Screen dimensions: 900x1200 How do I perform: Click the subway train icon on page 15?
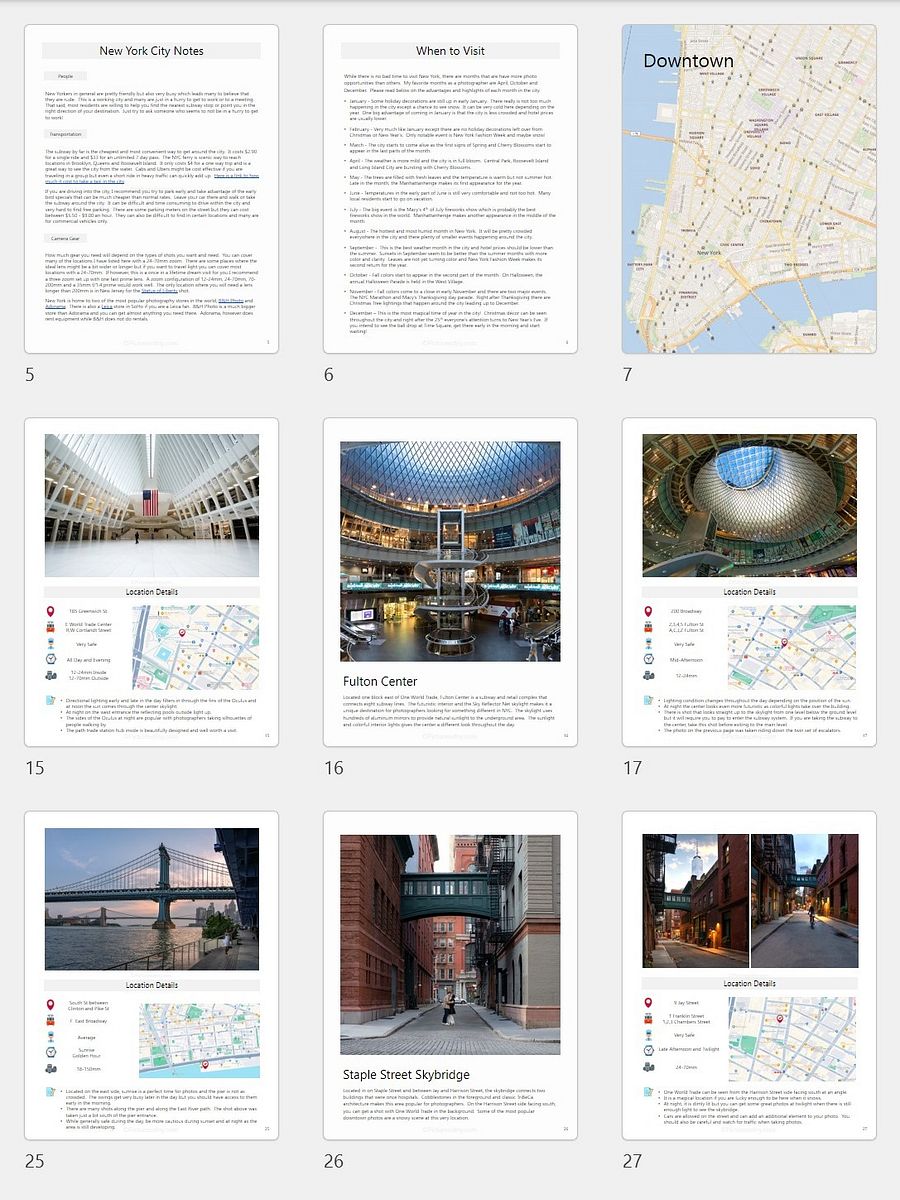51,628
